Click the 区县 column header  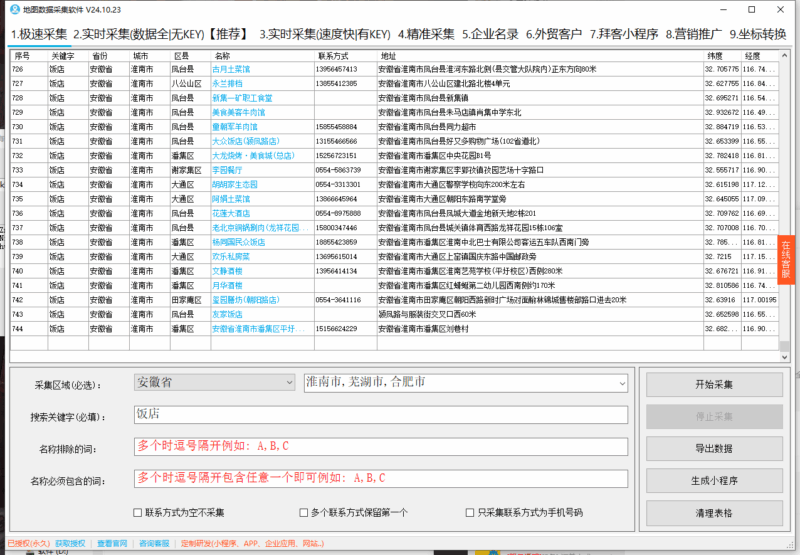tap(190, 56)
